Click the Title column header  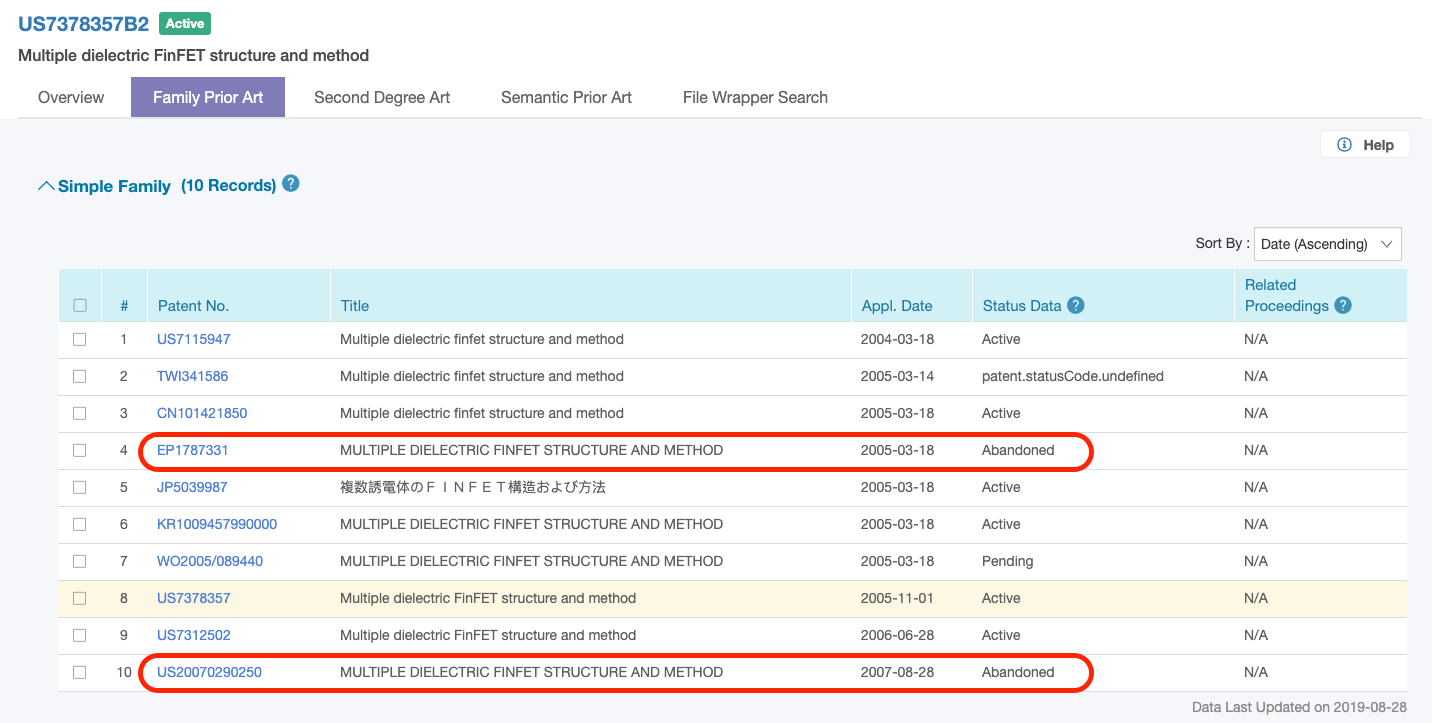pos(355,306)
